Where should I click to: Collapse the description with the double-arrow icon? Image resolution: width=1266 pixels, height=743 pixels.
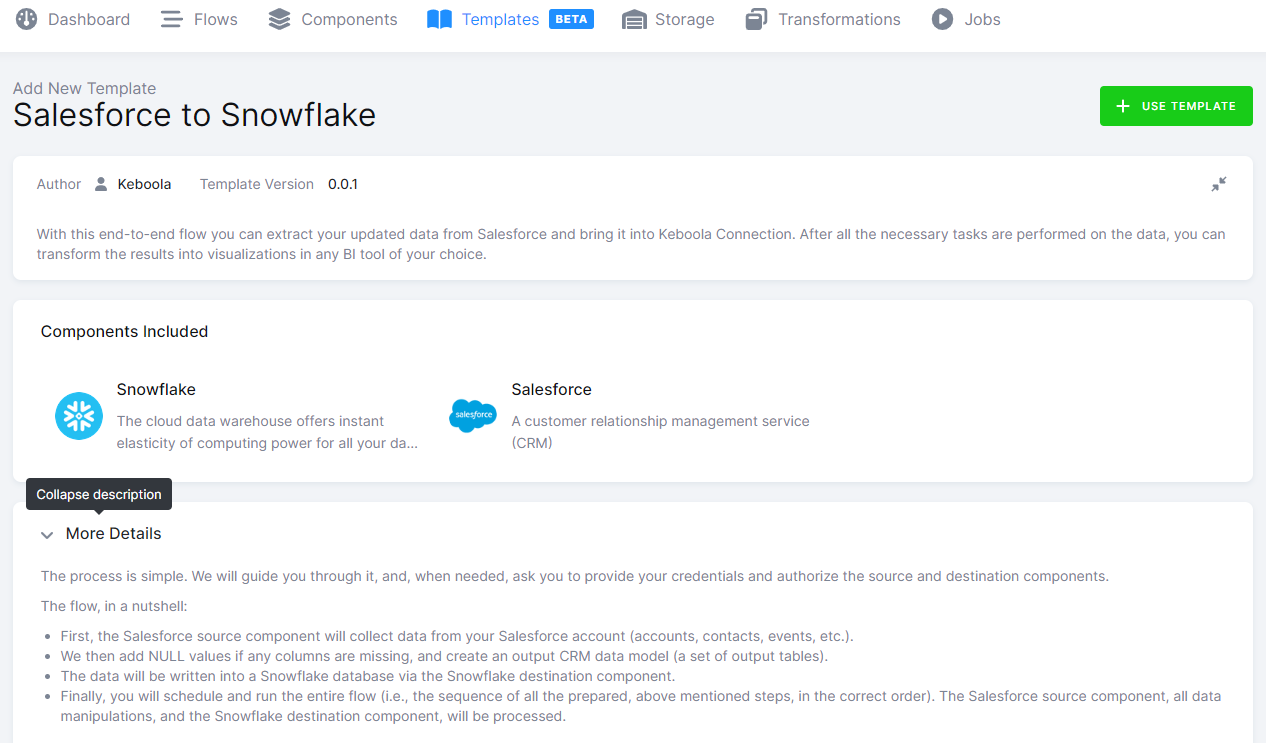pos(1219,184)
